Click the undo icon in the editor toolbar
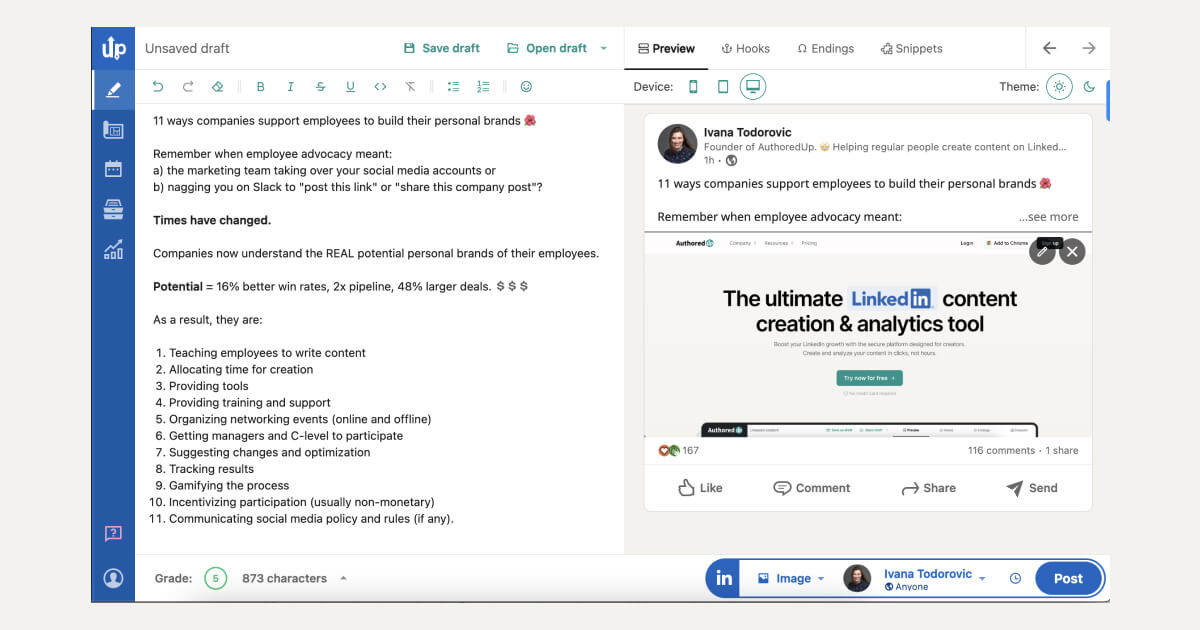 tap(157, 87)
